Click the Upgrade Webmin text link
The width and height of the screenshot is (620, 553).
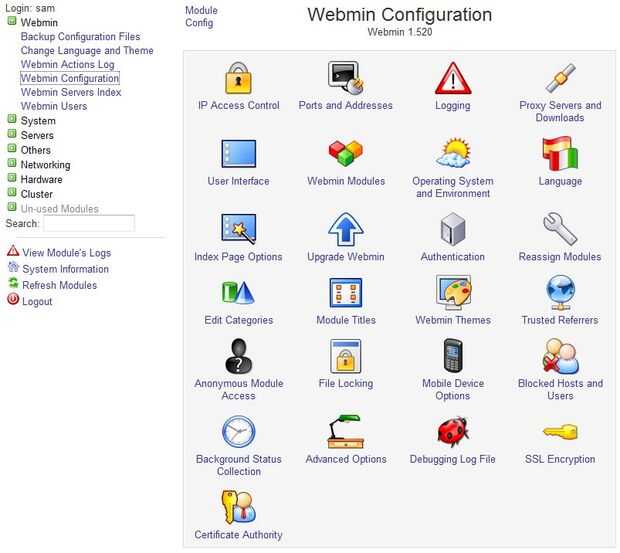point(346,257)
